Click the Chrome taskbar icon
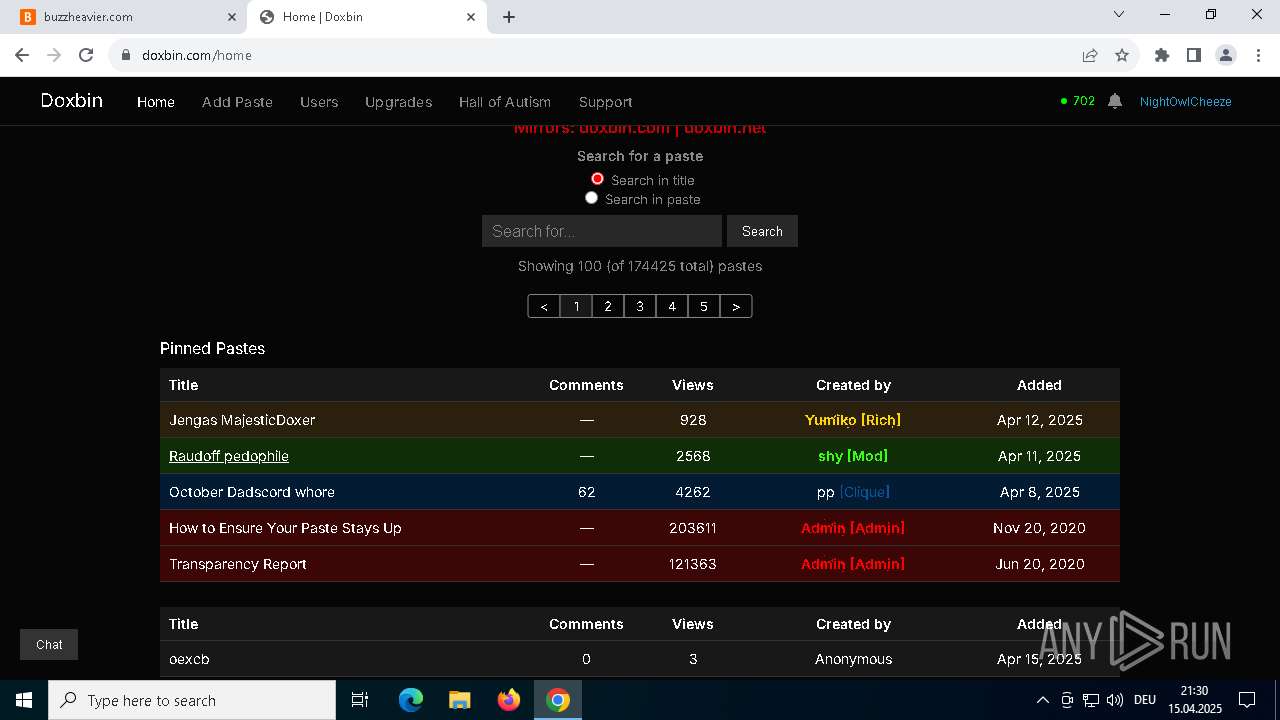This screenshot has width=1280, height=720. [x=558, y=700]
